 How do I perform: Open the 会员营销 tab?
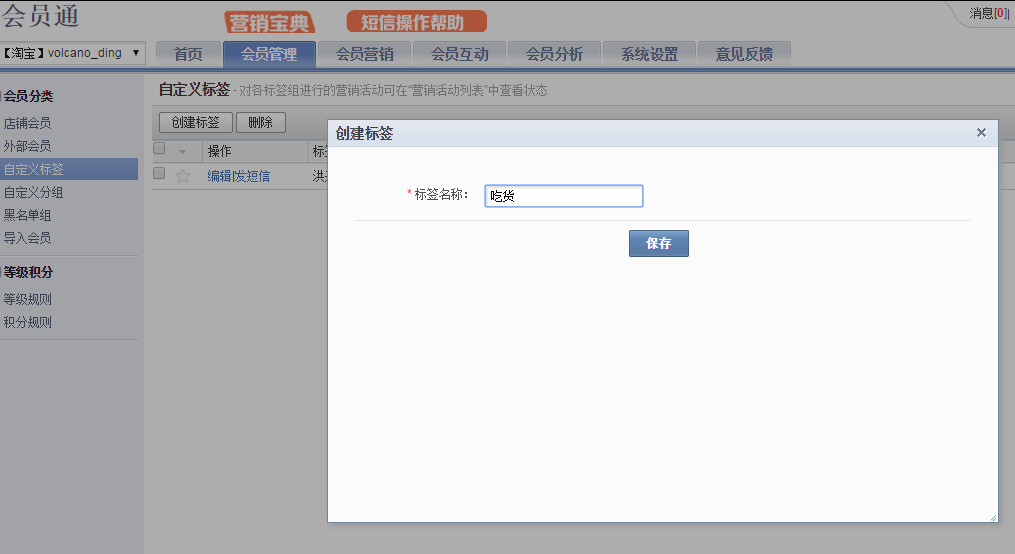(364, 55)
